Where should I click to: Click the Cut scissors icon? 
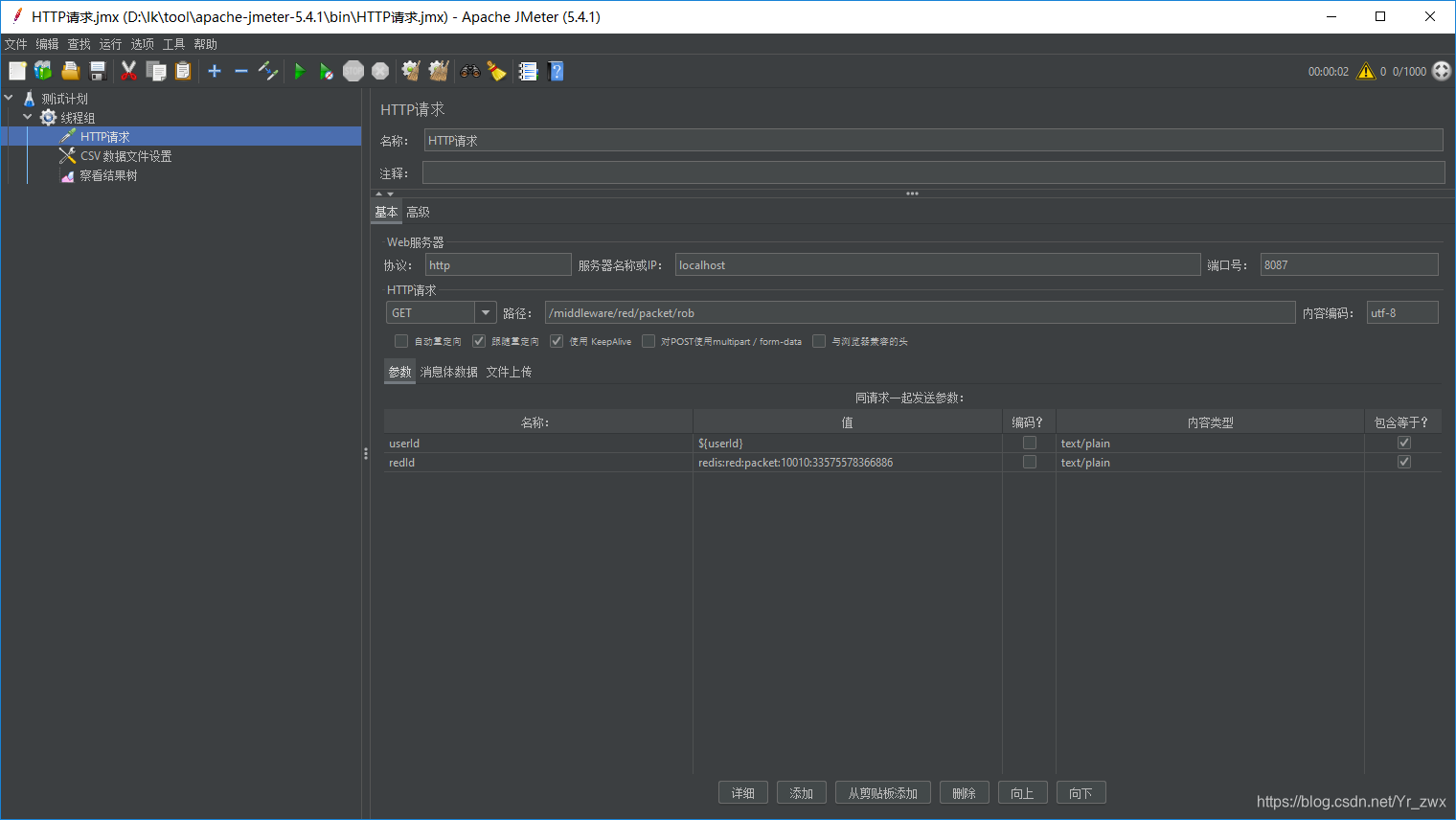coord(128,71)
